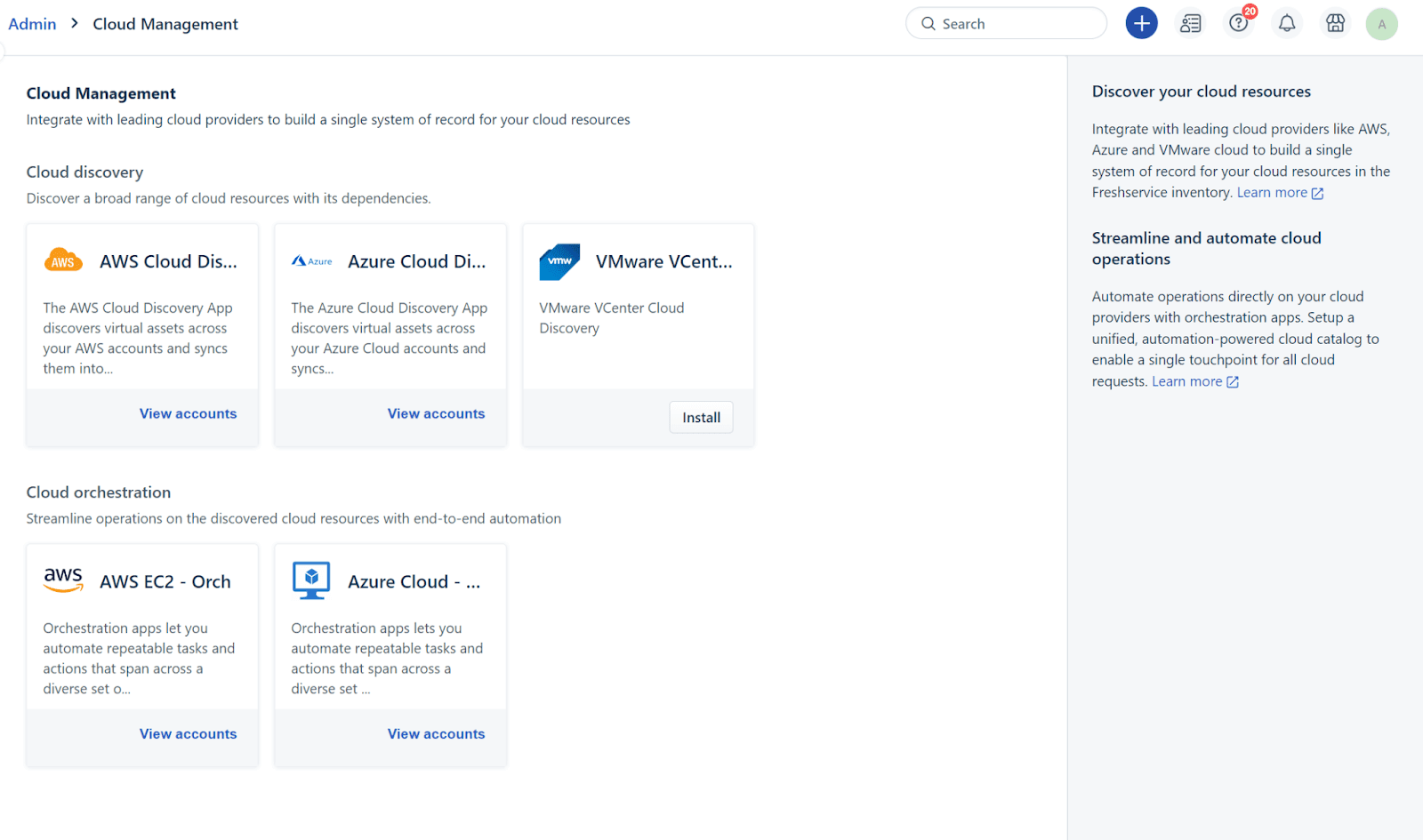
Task: Open the tasks list icon in header
Action: pyautogui.click(x=1190, y=23)
